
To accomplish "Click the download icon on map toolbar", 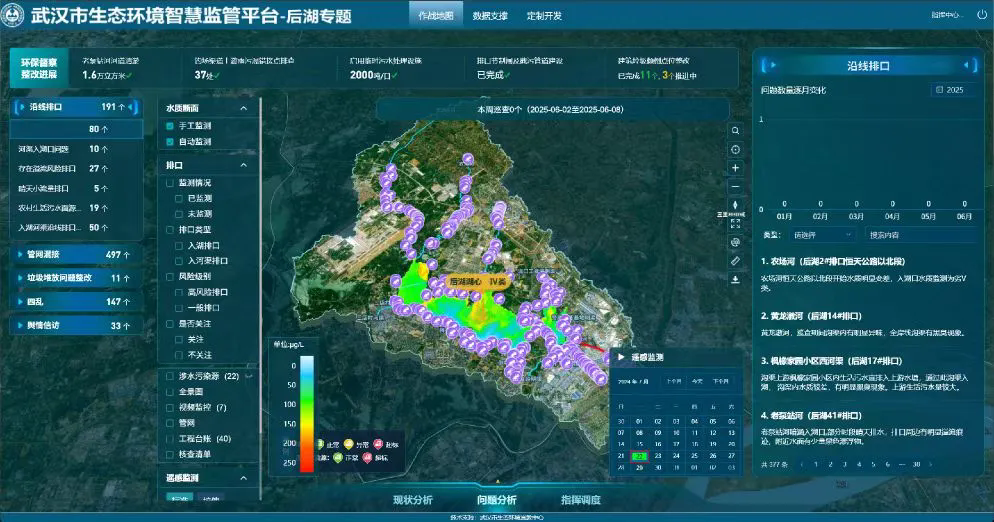I will tap(735, 280).
